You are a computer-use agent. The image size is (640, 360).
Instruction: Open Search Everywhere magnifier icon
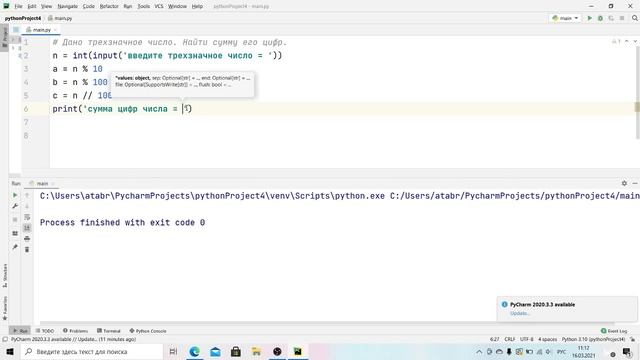[635, 18]
